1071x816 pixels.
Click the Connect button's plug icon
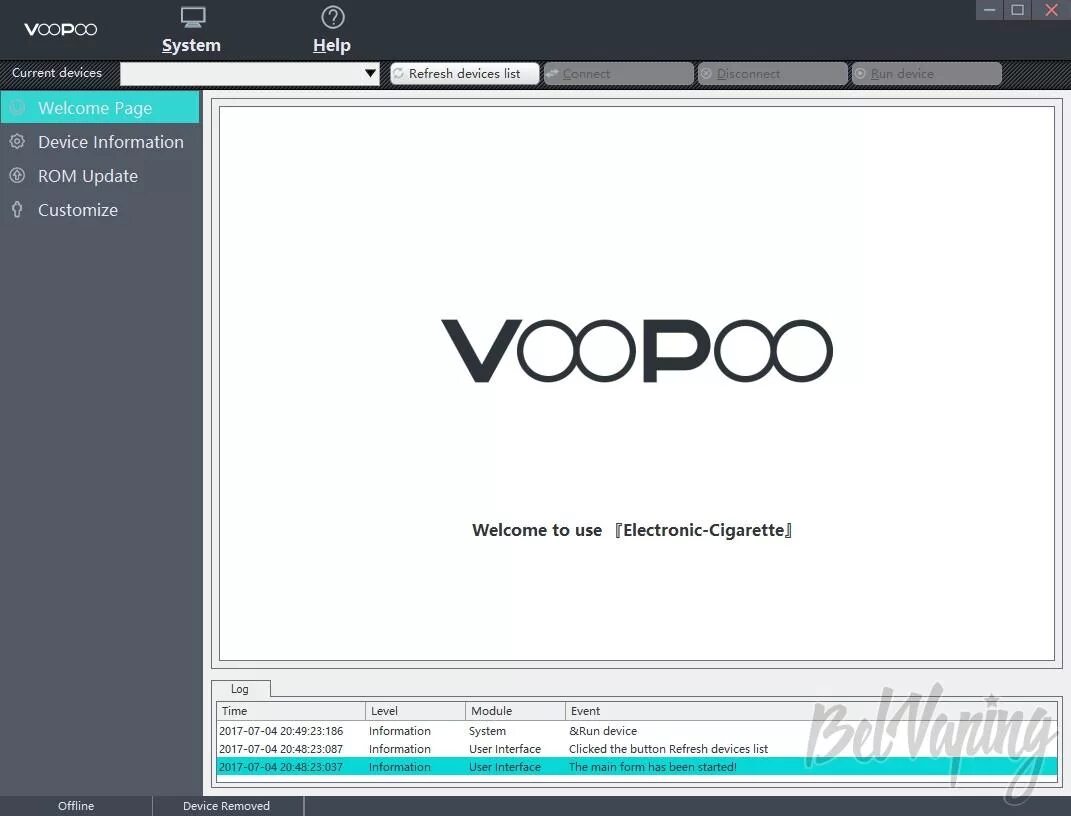tap(552, 74)
